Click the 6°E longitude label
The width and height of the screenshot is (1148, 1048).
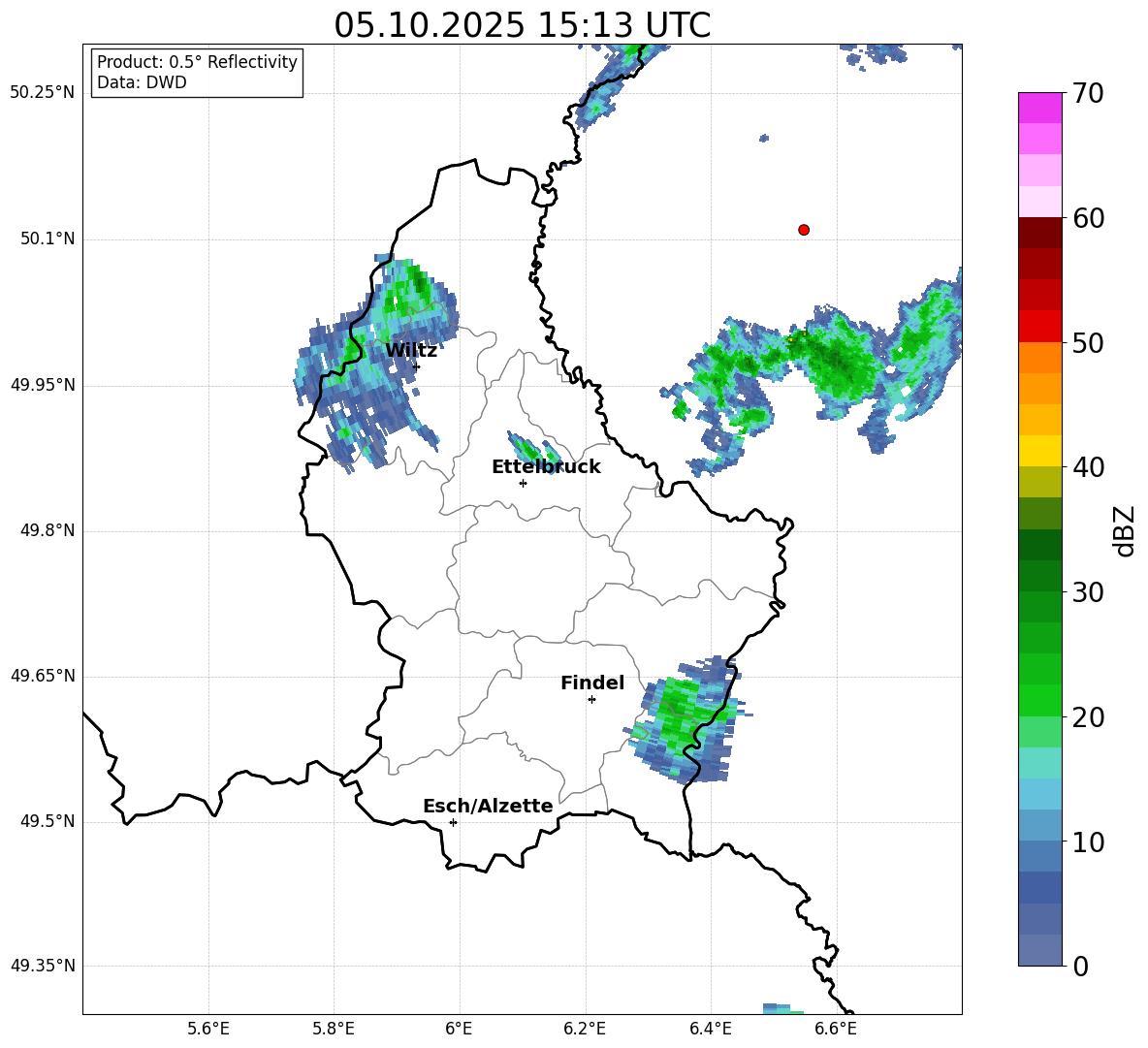click(459, 1029)
